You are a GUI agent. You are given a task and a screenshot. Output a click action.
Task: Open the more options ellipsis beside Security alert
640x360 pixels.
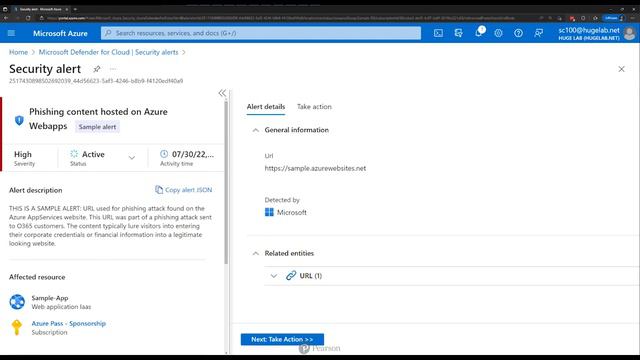[x=113, y=69]
